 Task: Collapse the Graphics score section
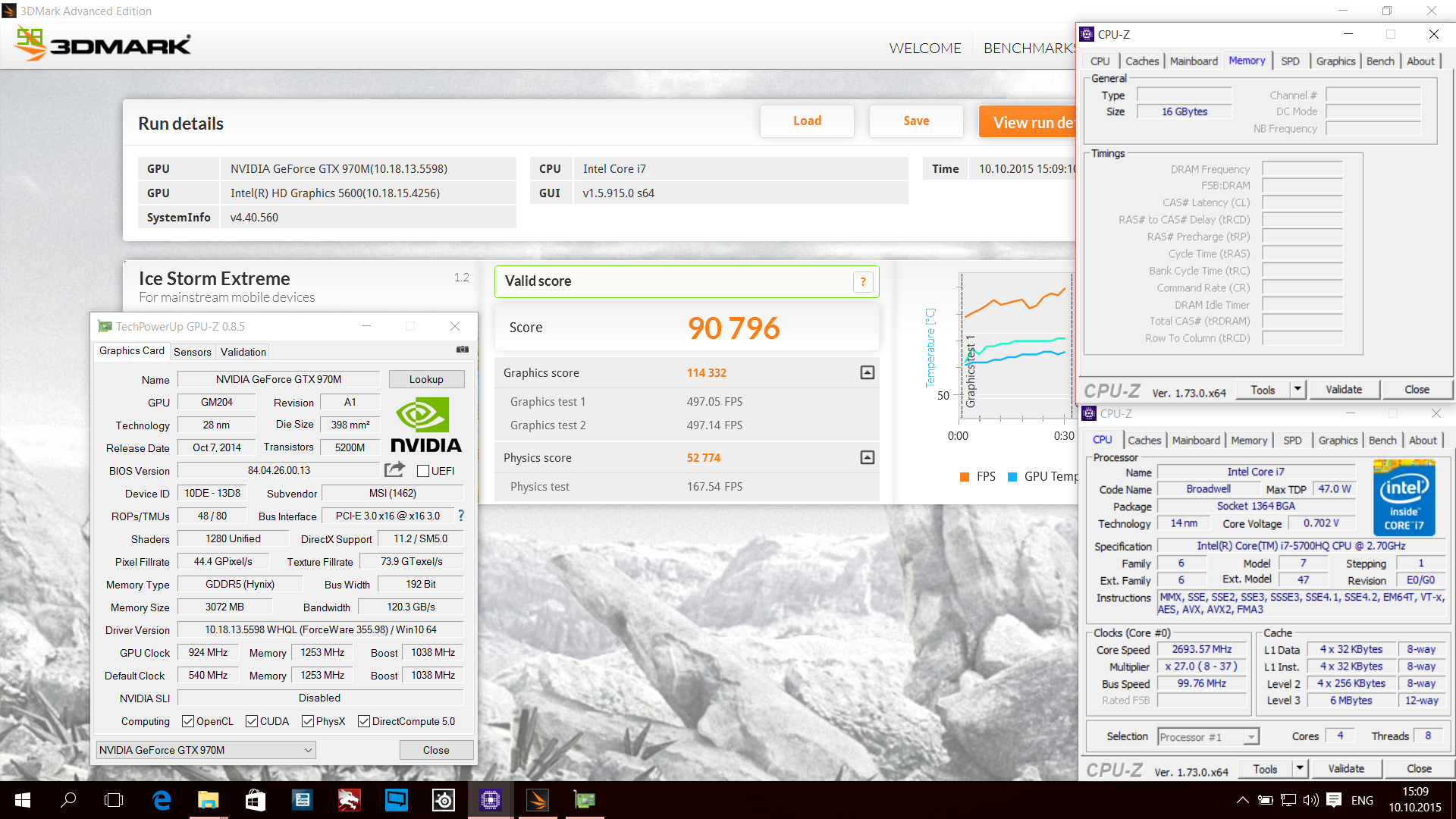[868, 372]
